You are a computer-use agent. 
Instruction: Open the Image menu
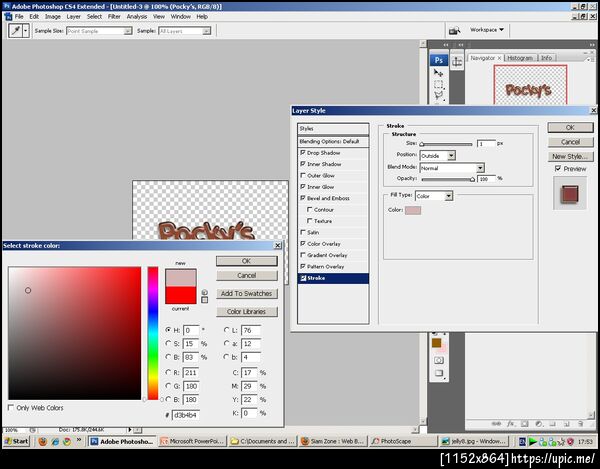coord(53,16)
